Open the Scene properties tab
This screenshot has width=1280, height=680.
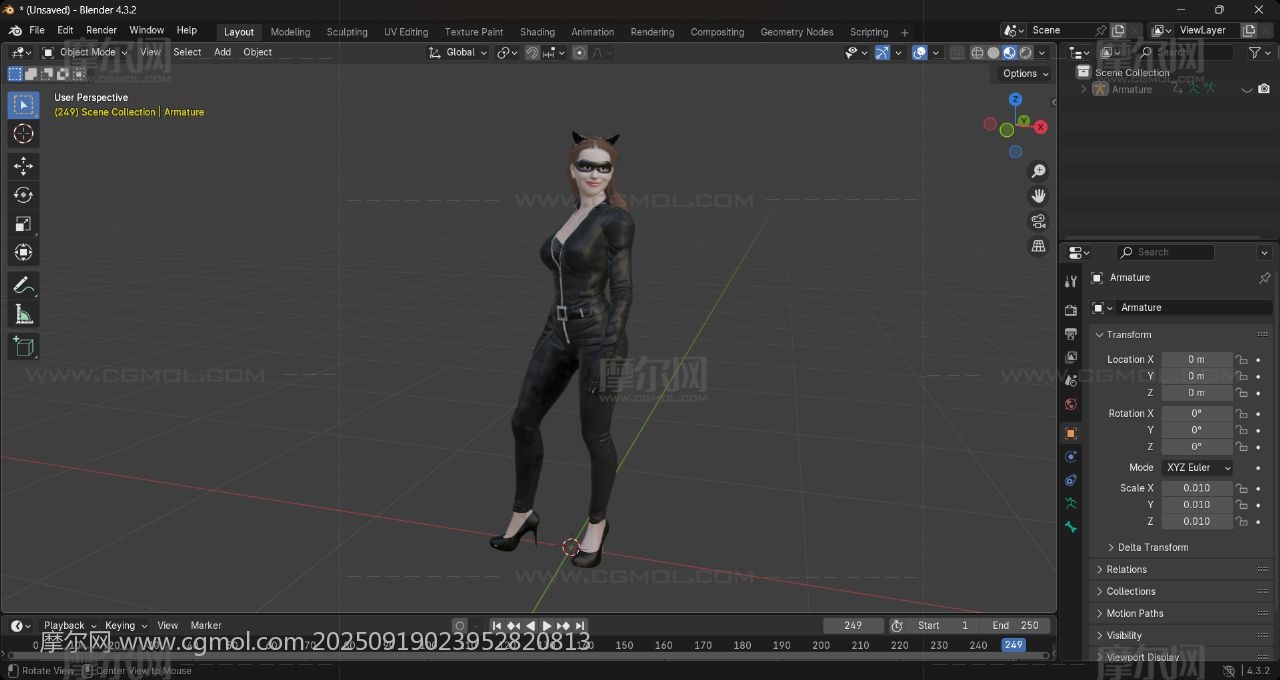pyautogui.click(x=1071, y=380)
